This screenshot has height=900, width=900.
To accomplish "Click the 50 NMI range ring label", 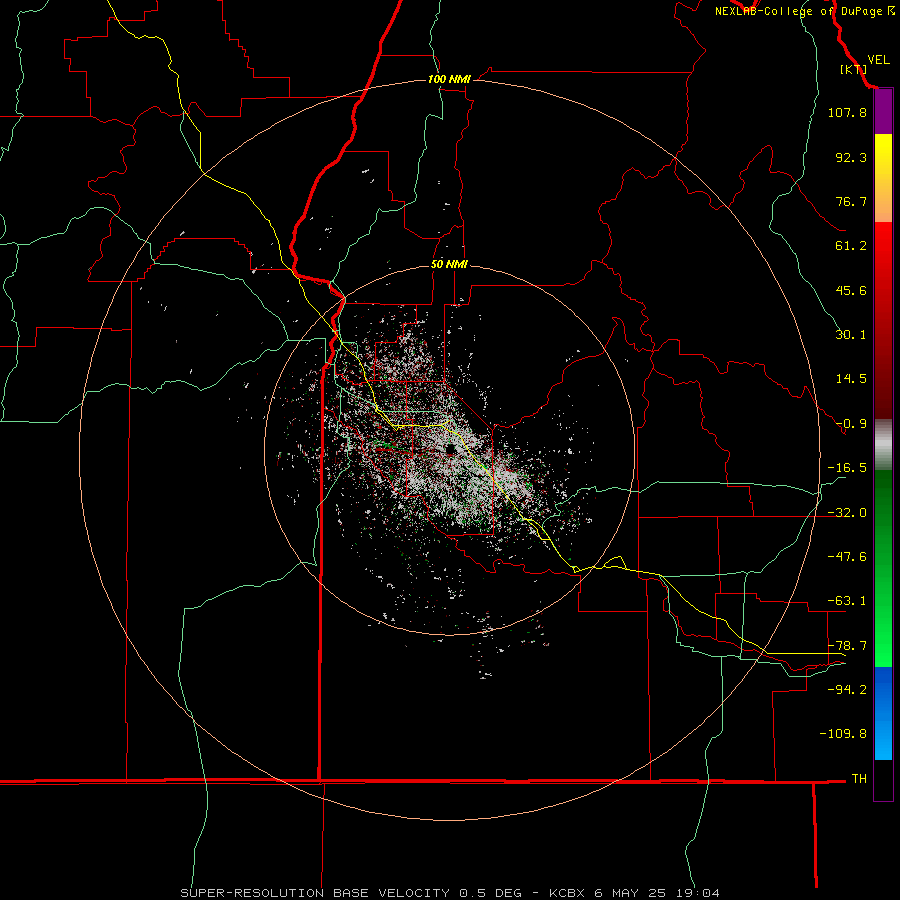I will [x=449, y=264].
